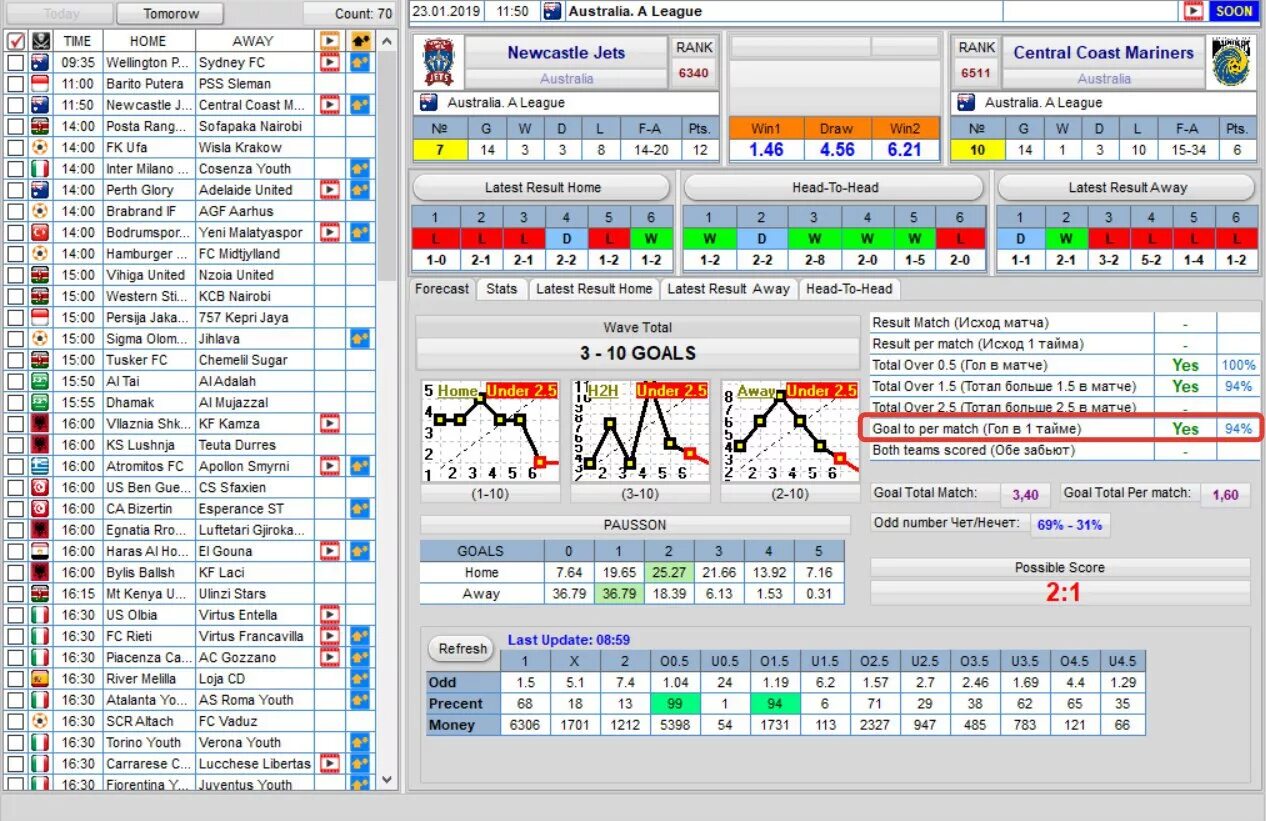This screenshot has width=1266, height=821.
Task: Click pirate flag header icon in match list
Action: [40, 41]
